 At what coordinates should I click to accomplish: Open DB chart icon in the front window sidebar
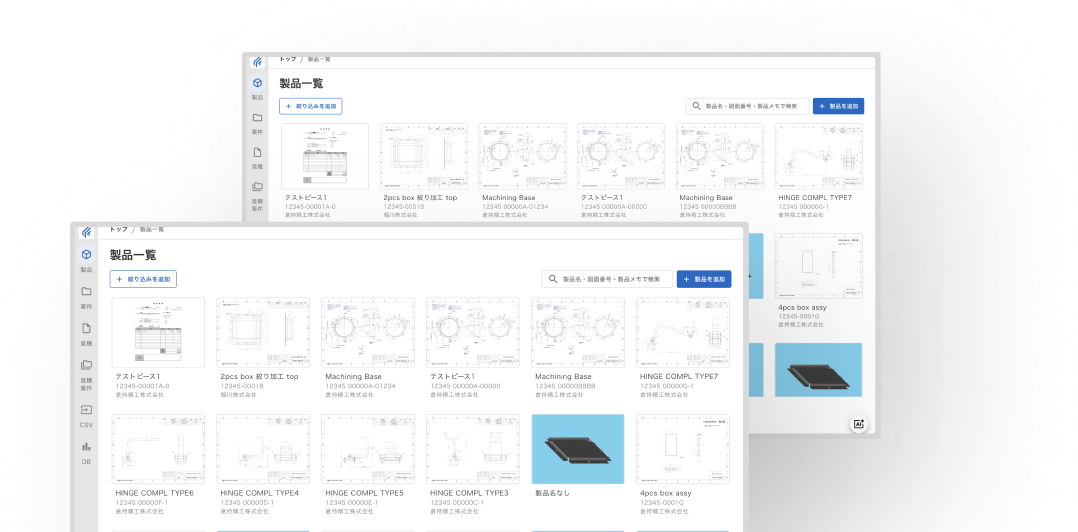click(86, 452)
